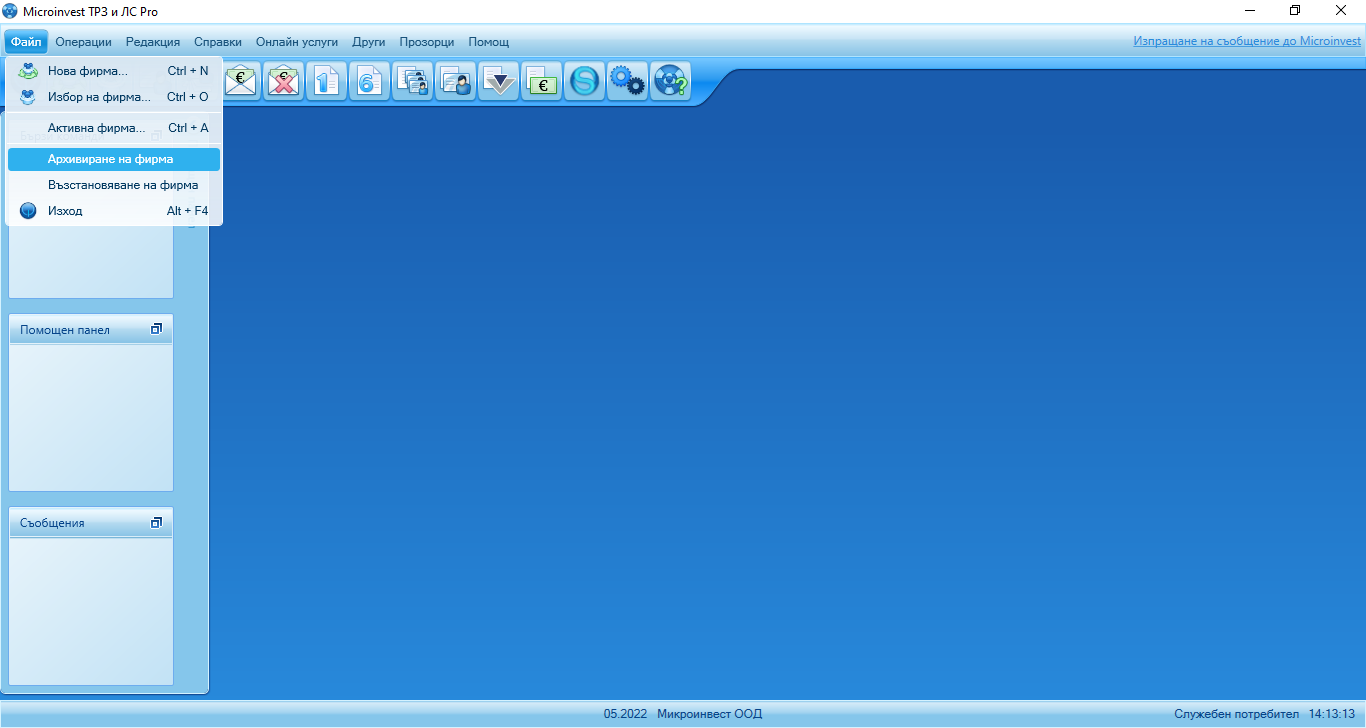1366x728 pixels.
Task: Click the euro envelope toolbar icon
Action: pyautogui.click(x=241, y=81)
